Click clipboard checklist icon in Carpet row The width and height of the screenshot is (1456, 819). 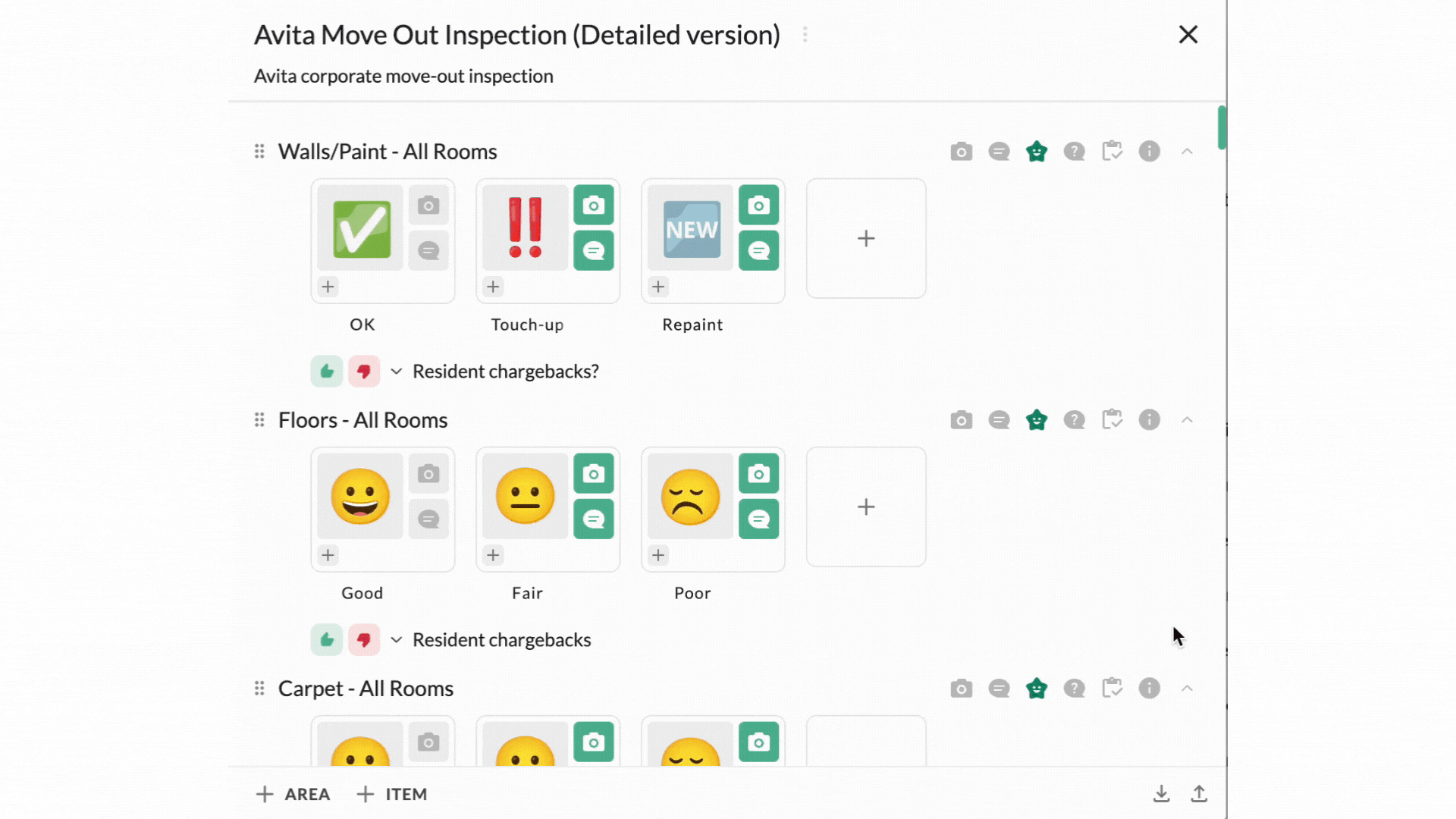1112,688
